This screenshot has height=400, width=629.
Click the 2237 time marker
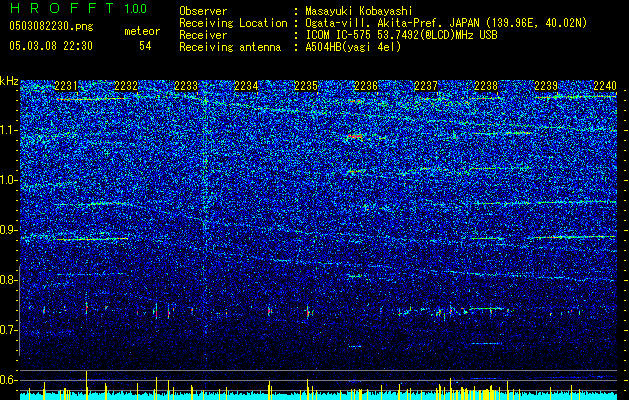(426, 86)
